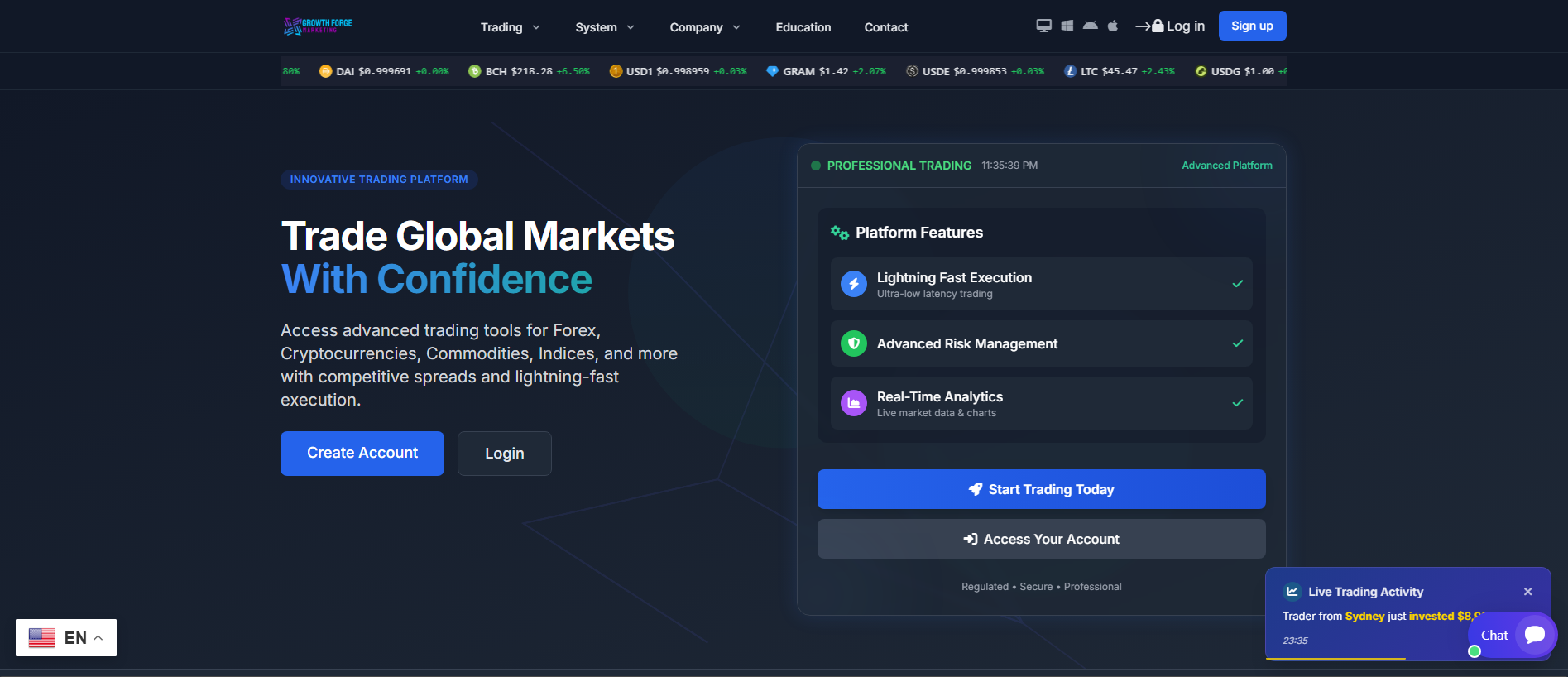Click the Live Trading Activity progress bar

point(1335,659)
